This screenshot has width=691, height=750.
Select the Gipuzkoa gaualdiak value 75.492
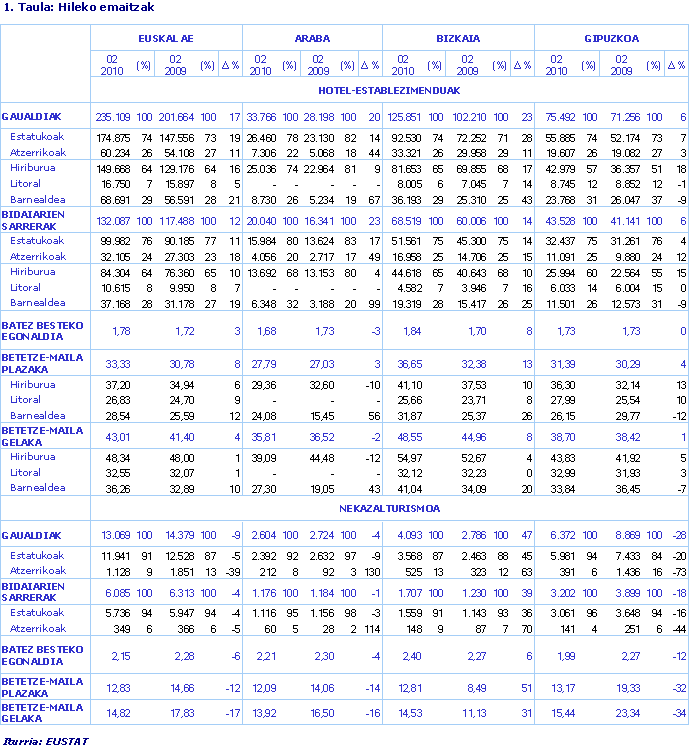[x=558, y=117]
